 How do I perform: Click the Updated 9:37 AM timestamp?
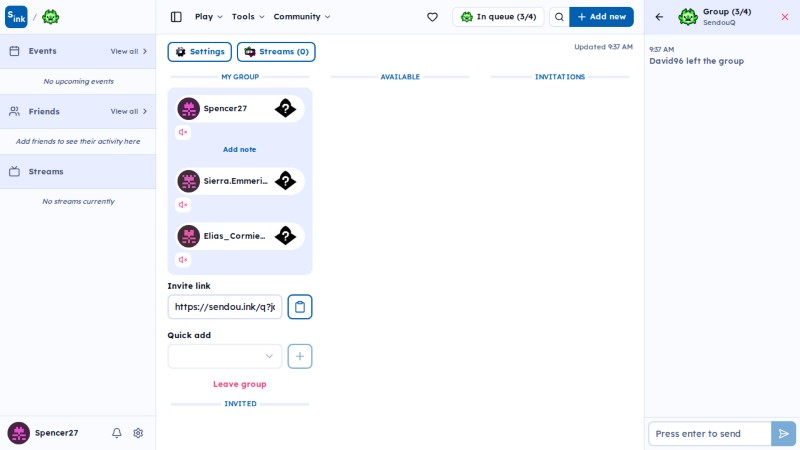coord(603,47)
